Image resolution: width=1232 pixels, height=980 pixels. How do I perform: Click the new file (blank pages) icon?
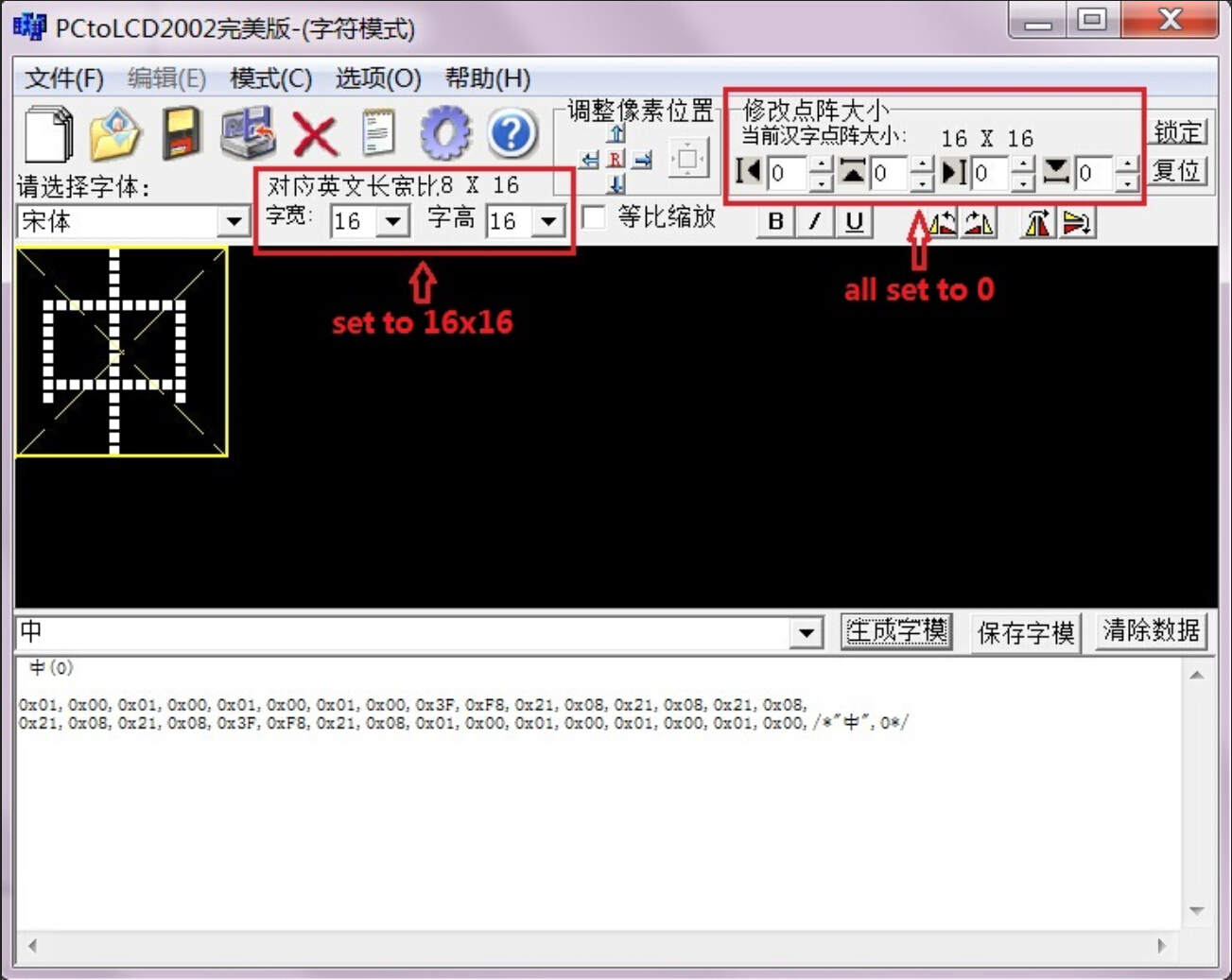pos(49,134)
